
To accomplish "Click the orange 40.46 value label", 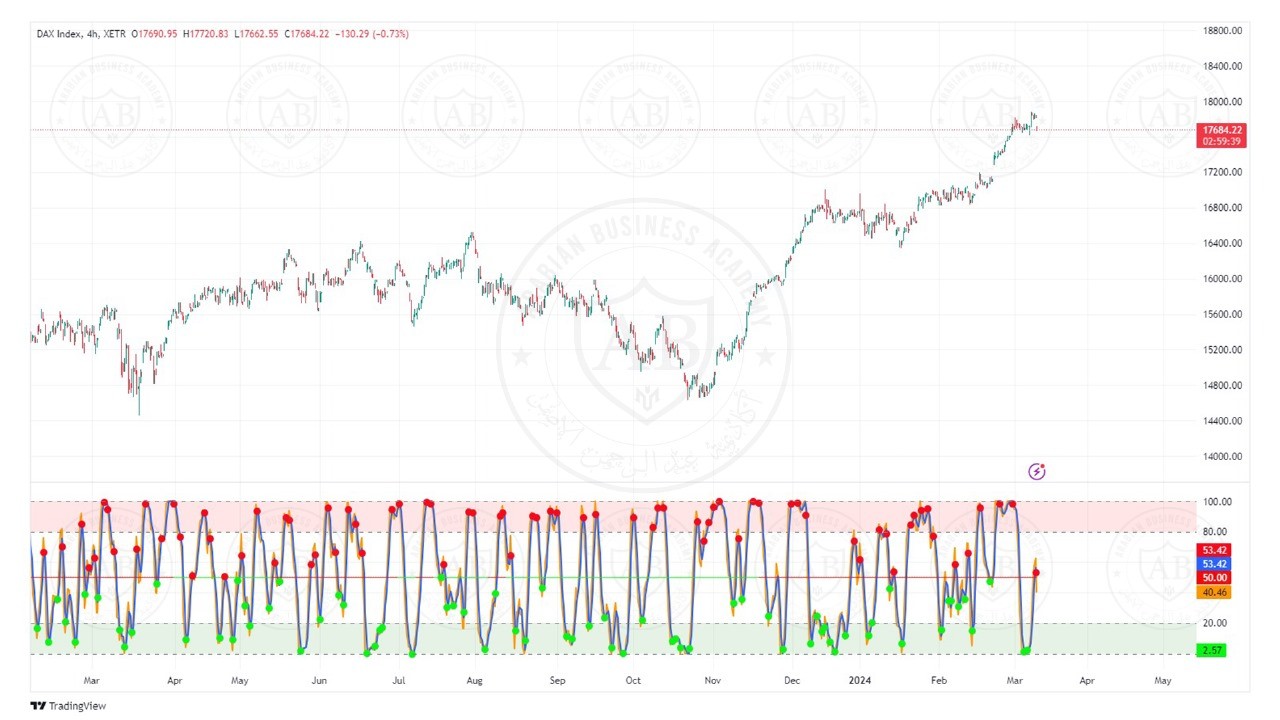I will coord(1215,592).
